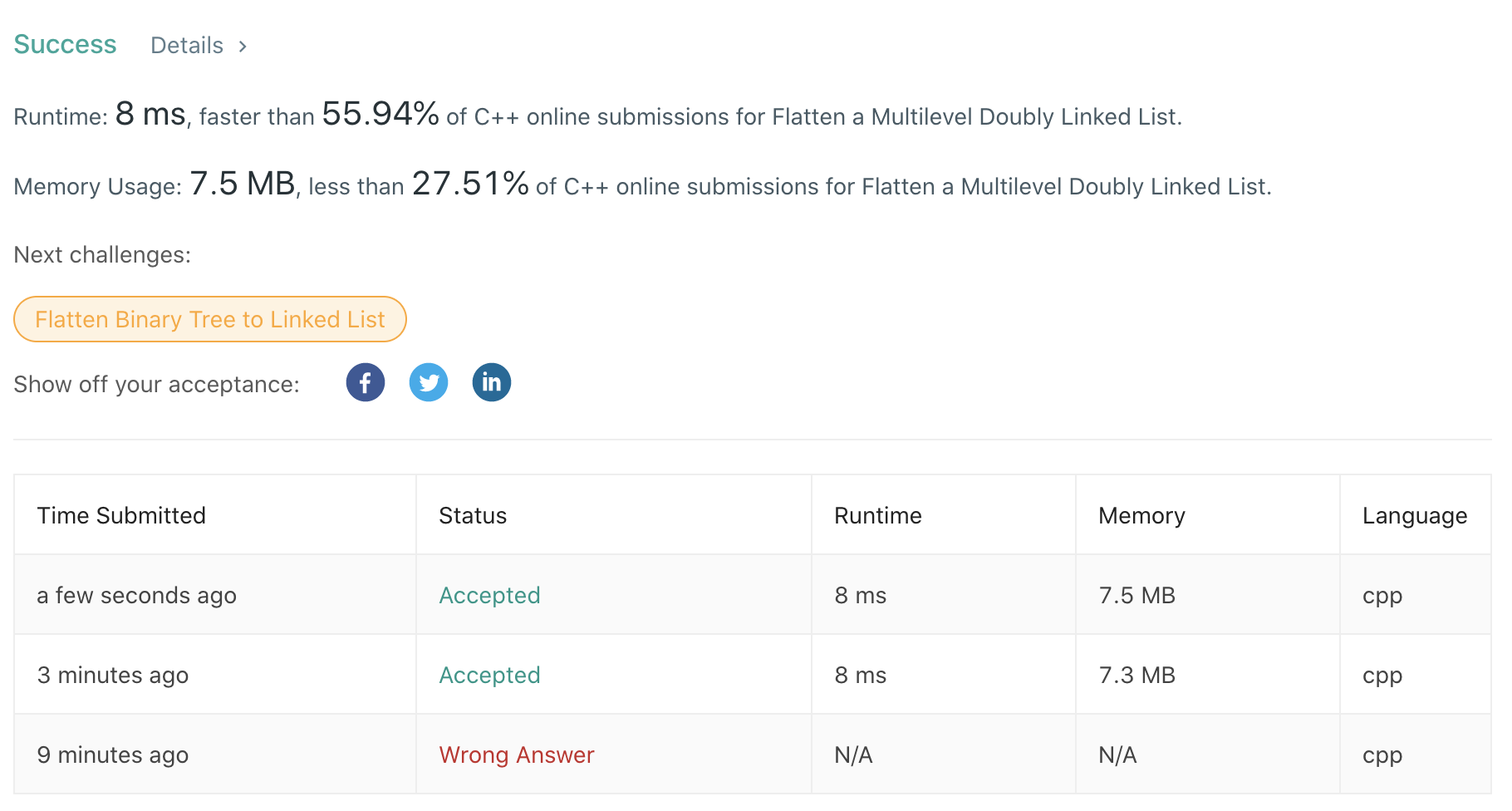The width and height of the screenshot is (1512, 811).
Task: Share acceptance on LinkedIn
Action: [x=492, y=383]
